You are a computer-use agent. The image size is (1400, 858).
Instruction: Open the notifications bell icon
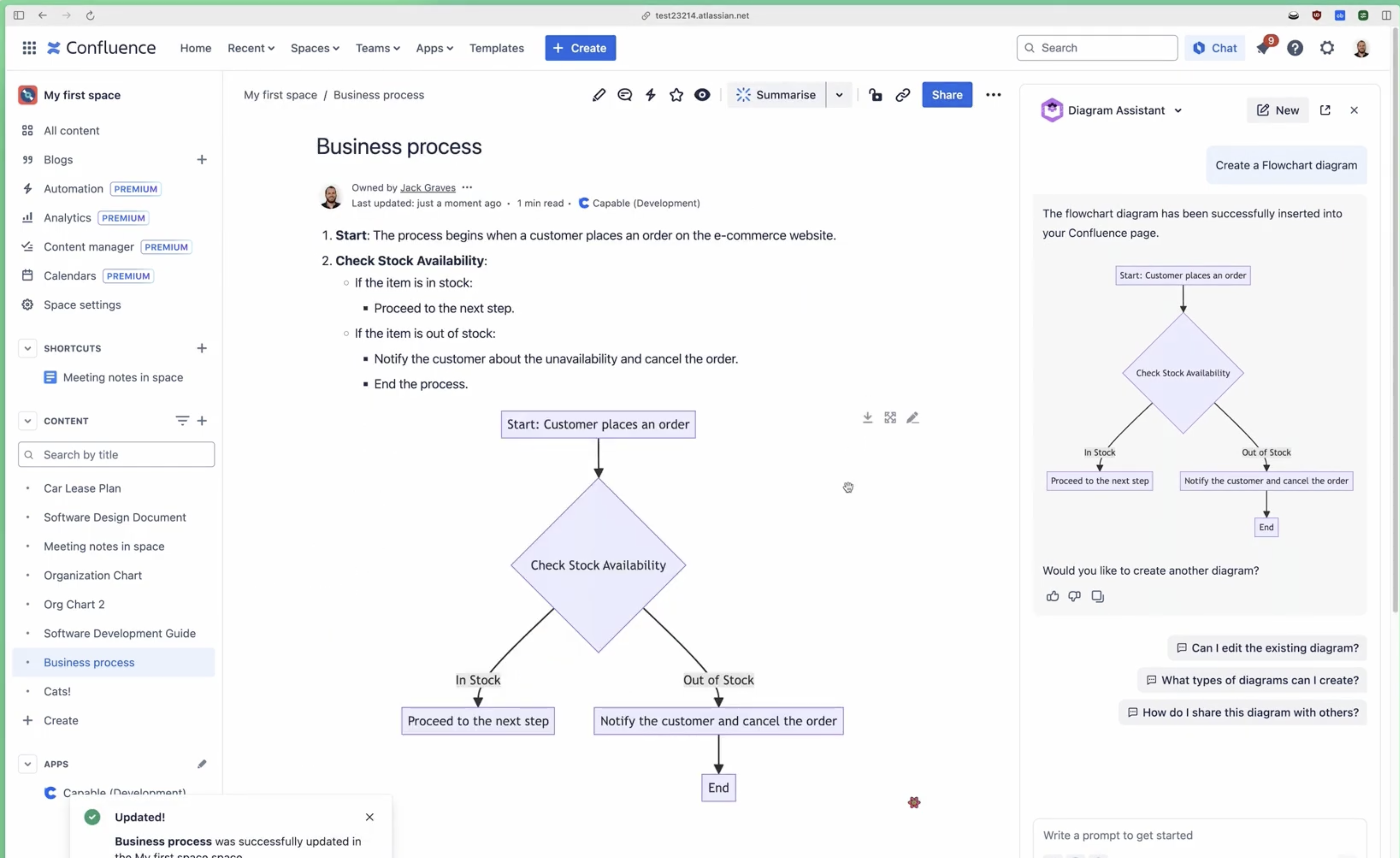coord(1263,48)
